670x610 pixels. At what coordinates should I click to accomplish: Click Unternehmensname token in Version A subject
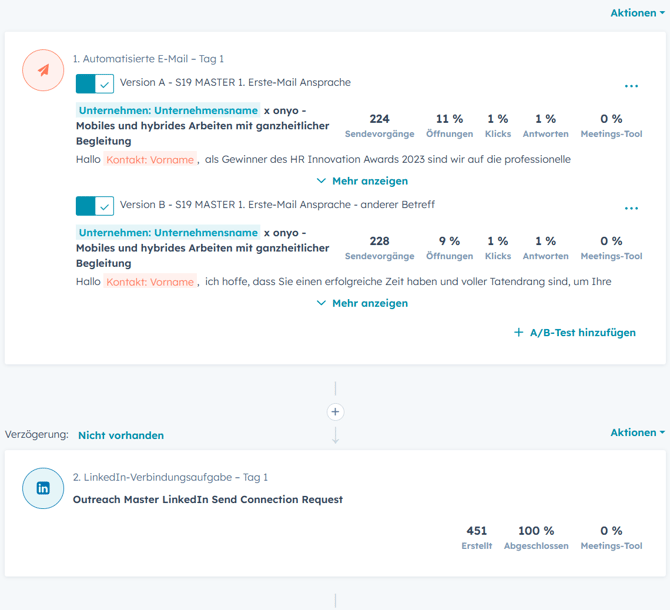(168, 110)
